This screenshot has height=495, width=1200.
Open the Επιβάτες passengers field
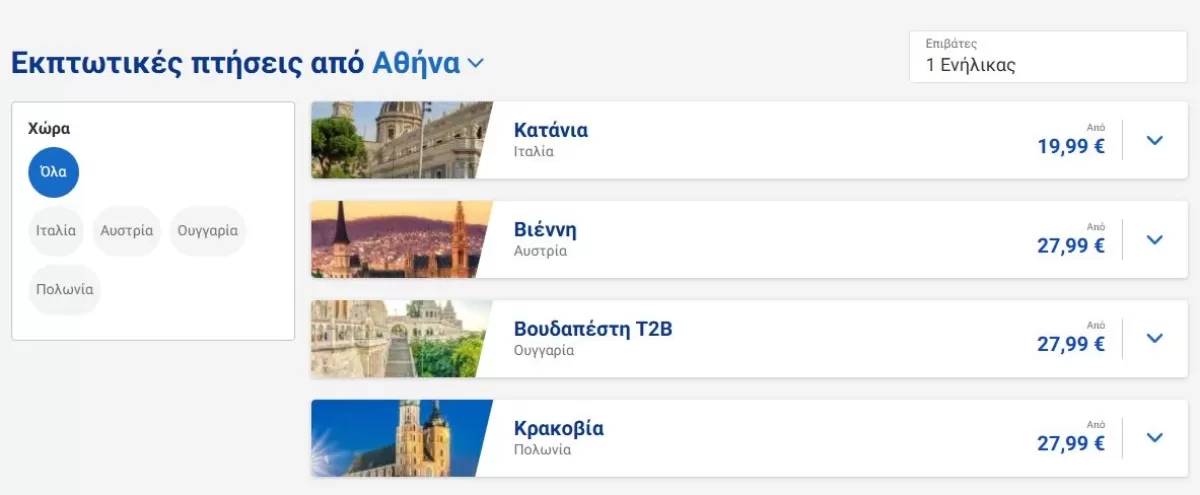pyautogui.click(x=1048, y=57)
